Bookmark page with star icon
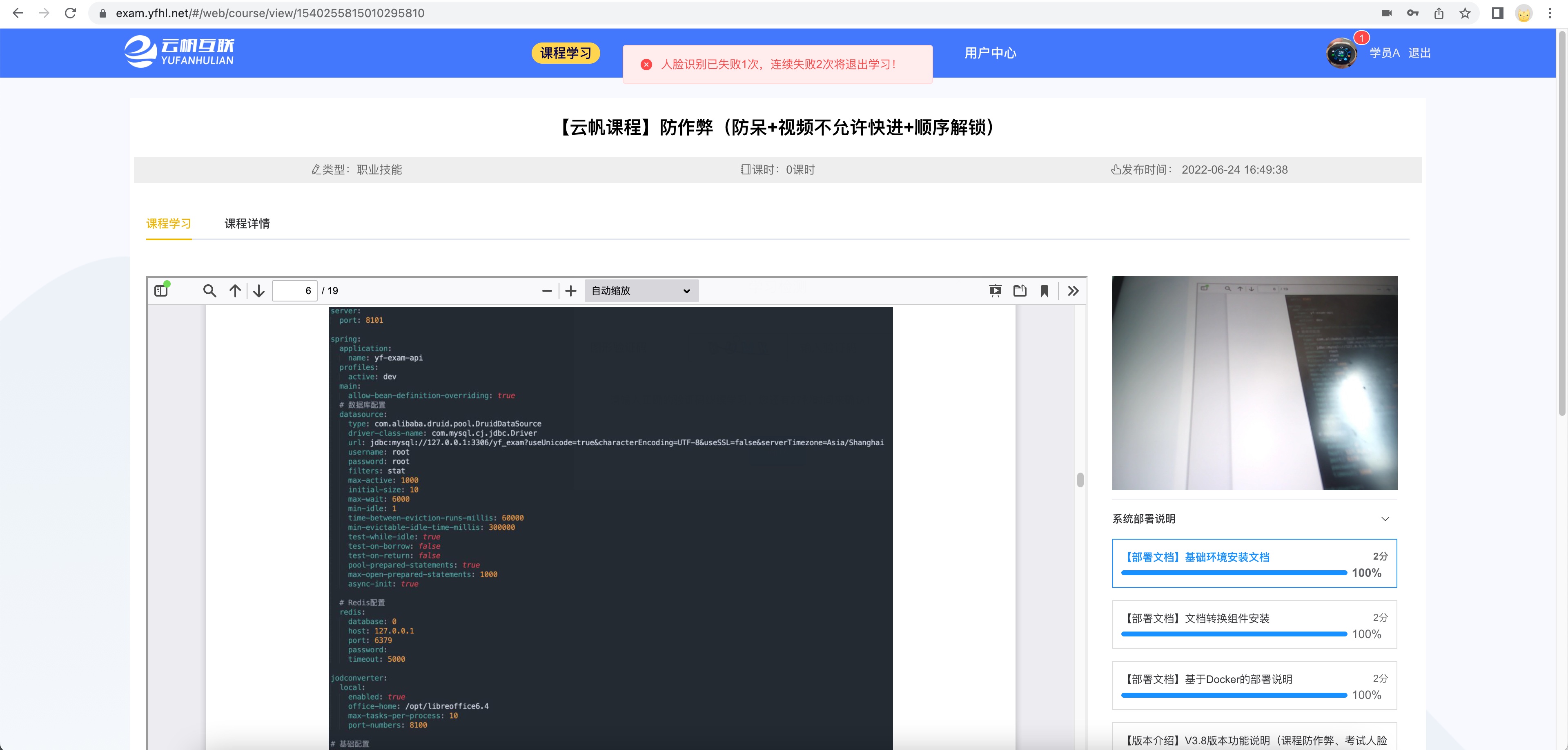 [x=1465, y=13]
